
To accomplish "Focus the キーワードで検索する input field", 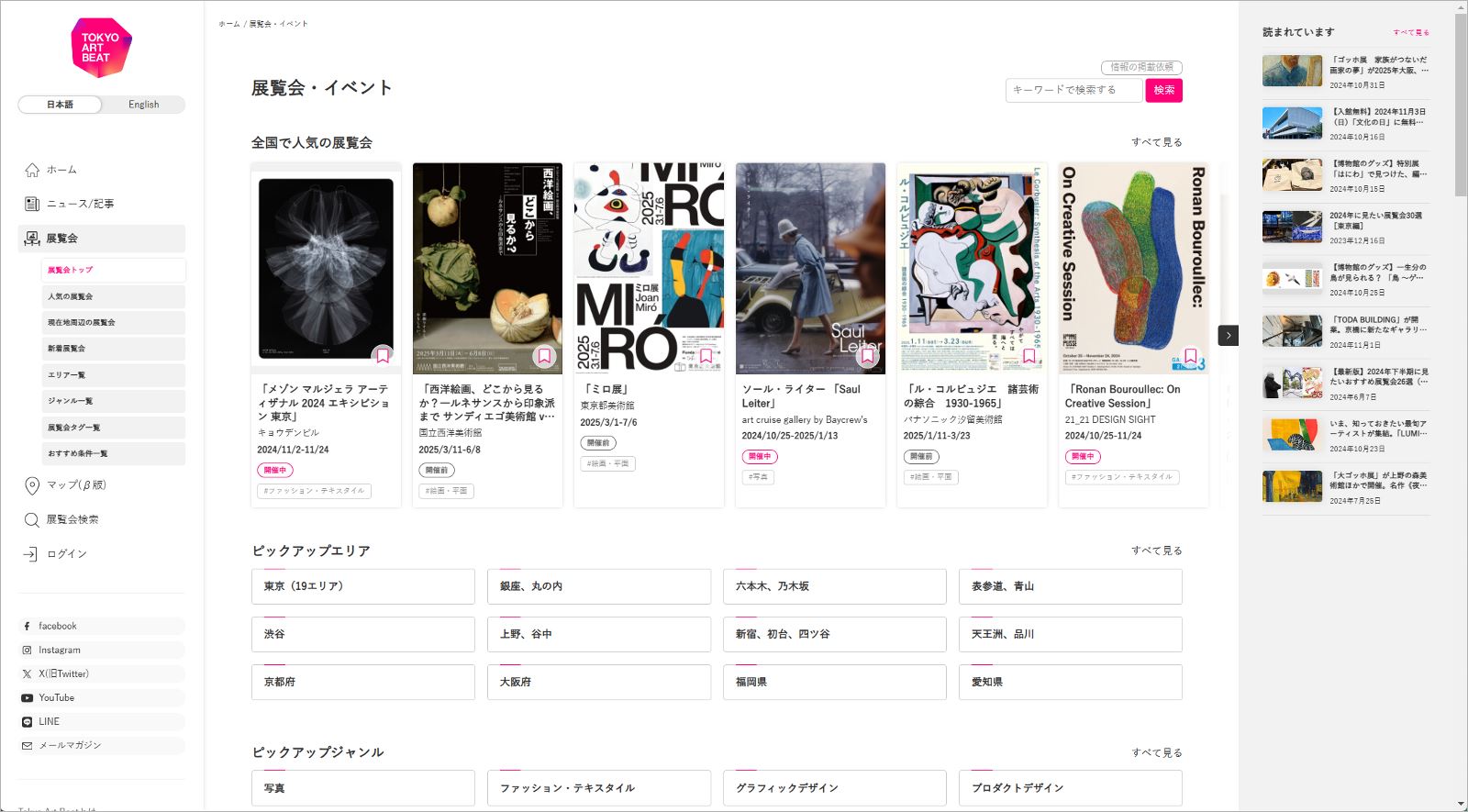I will coord(1074,90).
